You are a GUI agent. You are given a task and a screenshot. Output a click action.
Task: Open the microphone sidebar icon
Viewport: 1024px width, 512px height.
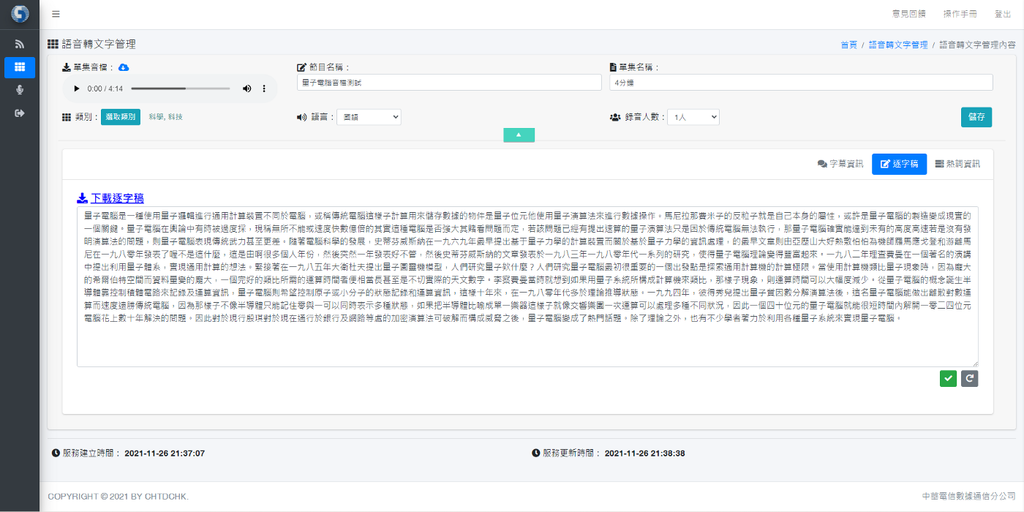[x=20, y=90]
